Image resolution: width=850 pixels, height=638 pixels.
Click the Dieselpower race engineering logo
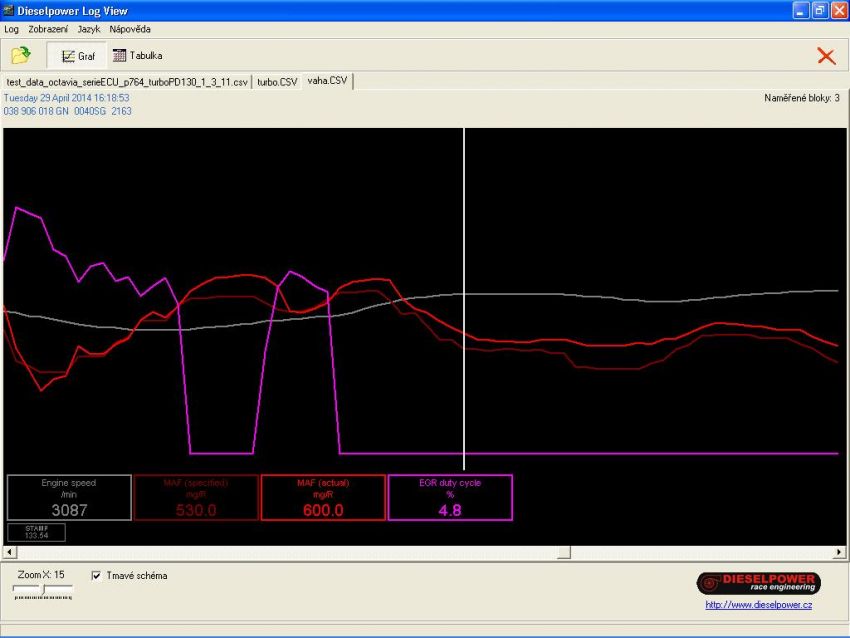pyautogui.click(x=758, y=583)
